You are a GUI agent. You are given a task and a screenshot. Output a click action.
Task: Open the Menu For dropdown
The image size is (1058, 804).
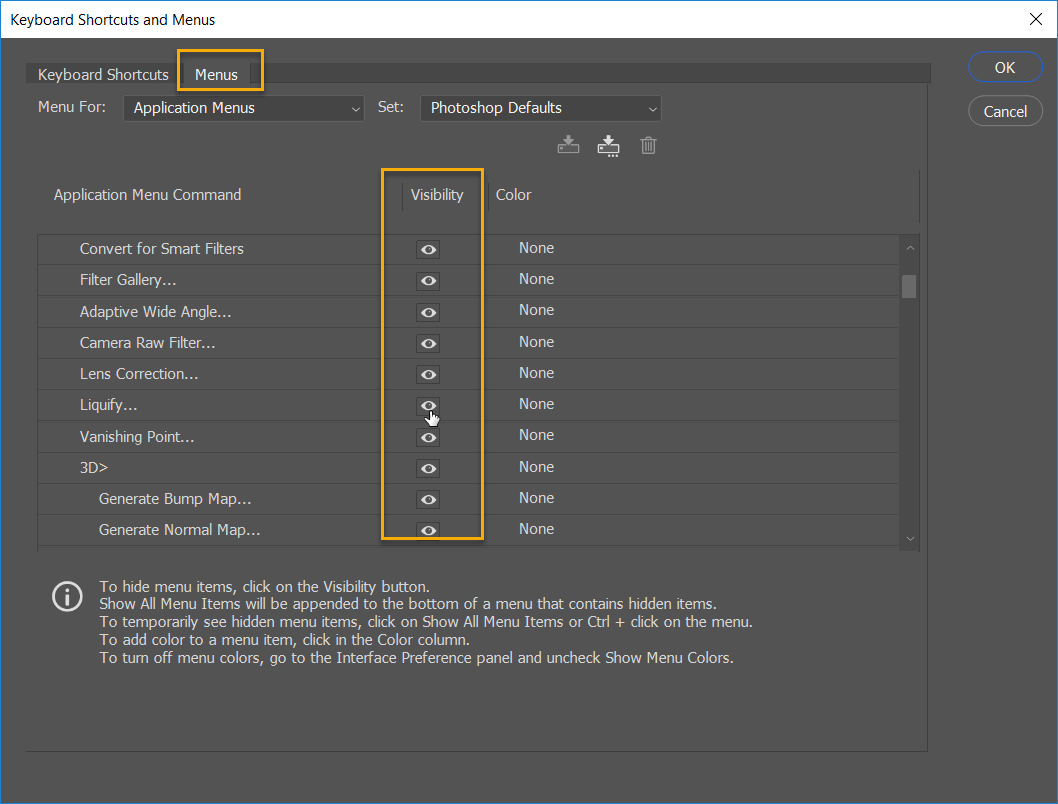(243, 107)
